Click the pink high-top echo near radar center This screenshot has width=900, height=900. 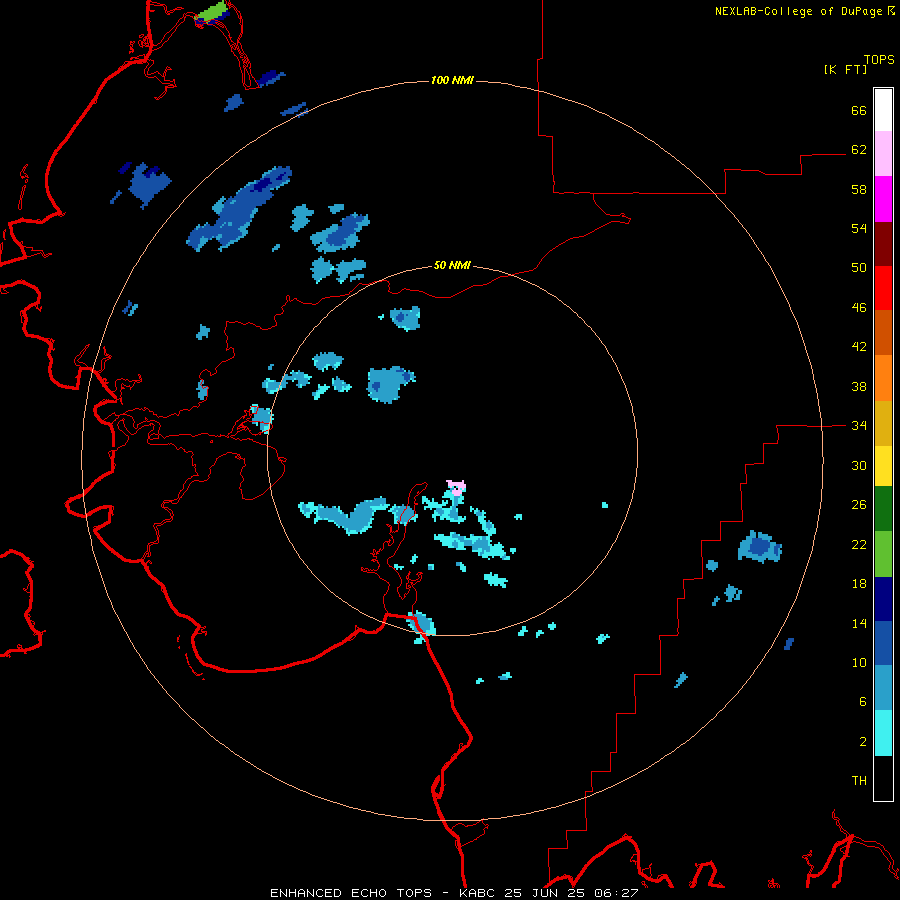[456, 488]
